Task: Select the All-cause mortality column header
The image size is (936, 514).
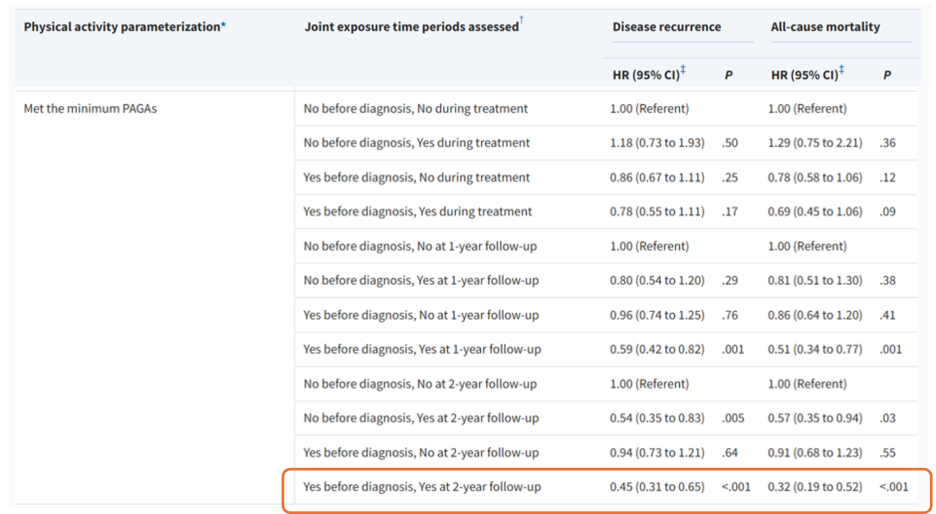Action: coord(825,27)
